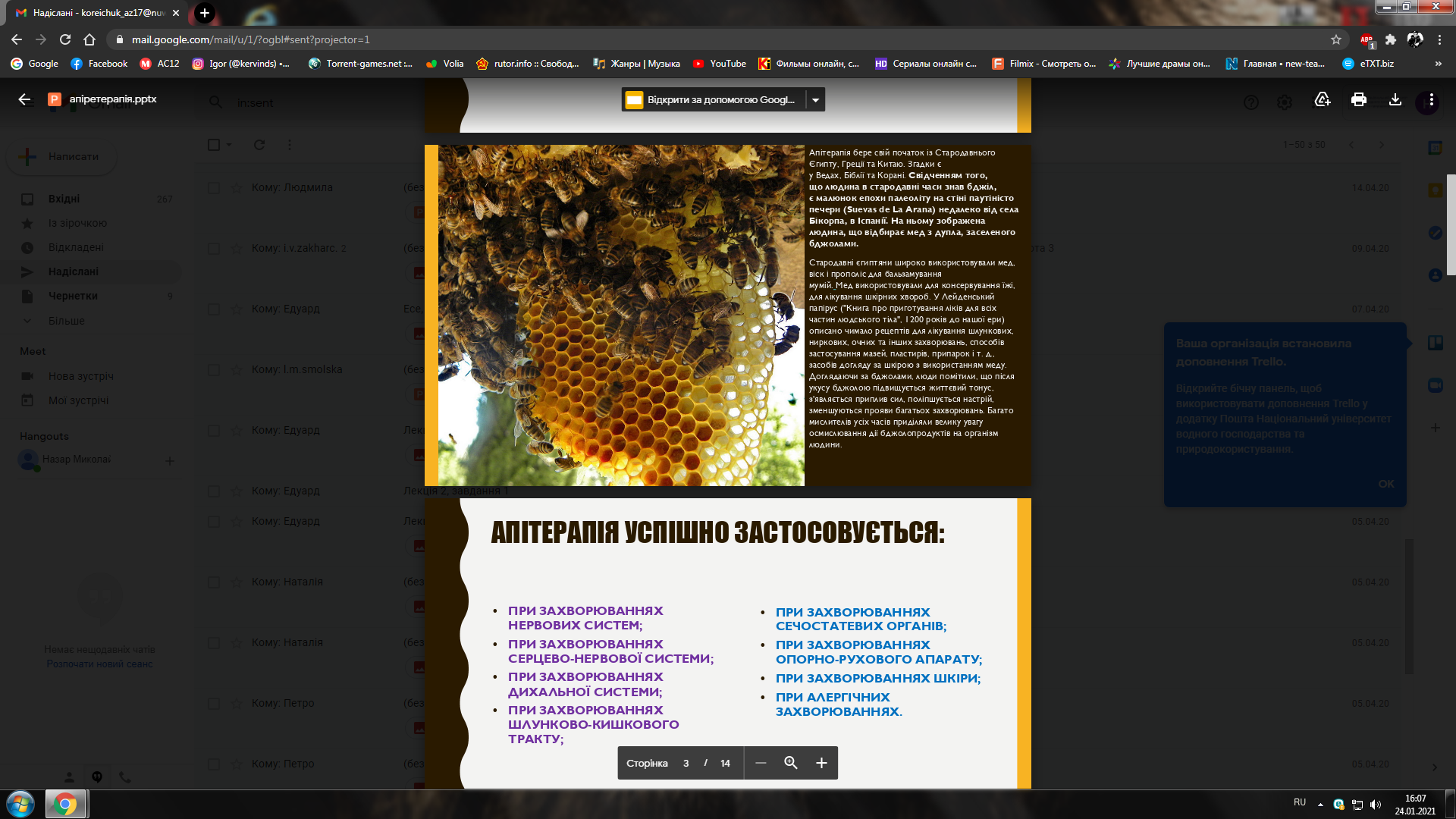Image resolution: width=1456 pixels, height=819 pixels.
Task: Add file to Google Drive
Action: coord(1323,99)
